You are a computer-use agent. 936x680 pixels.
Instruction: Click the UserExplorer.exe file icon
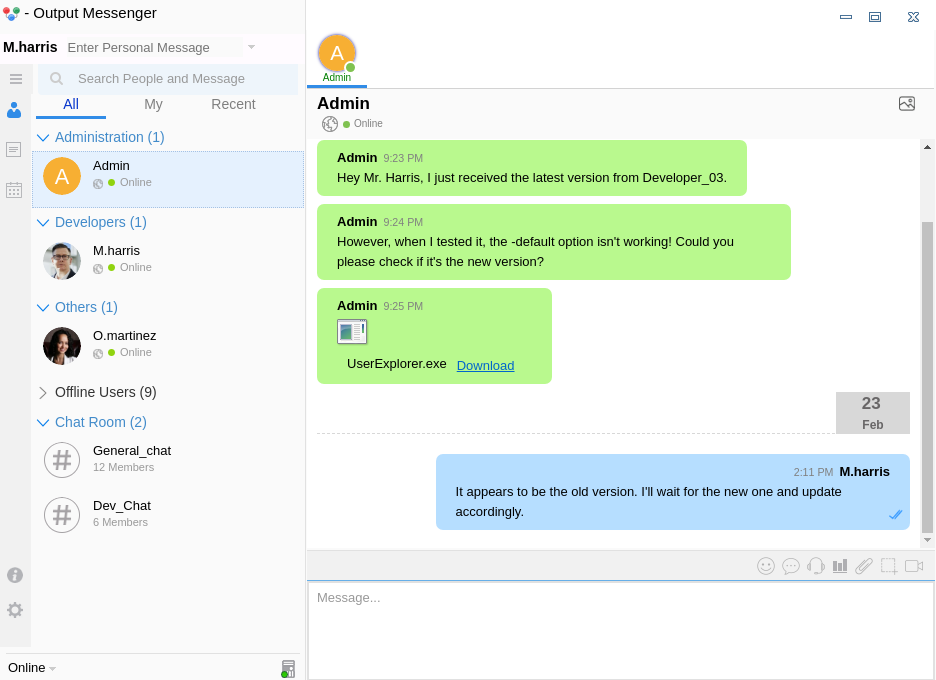352,331
